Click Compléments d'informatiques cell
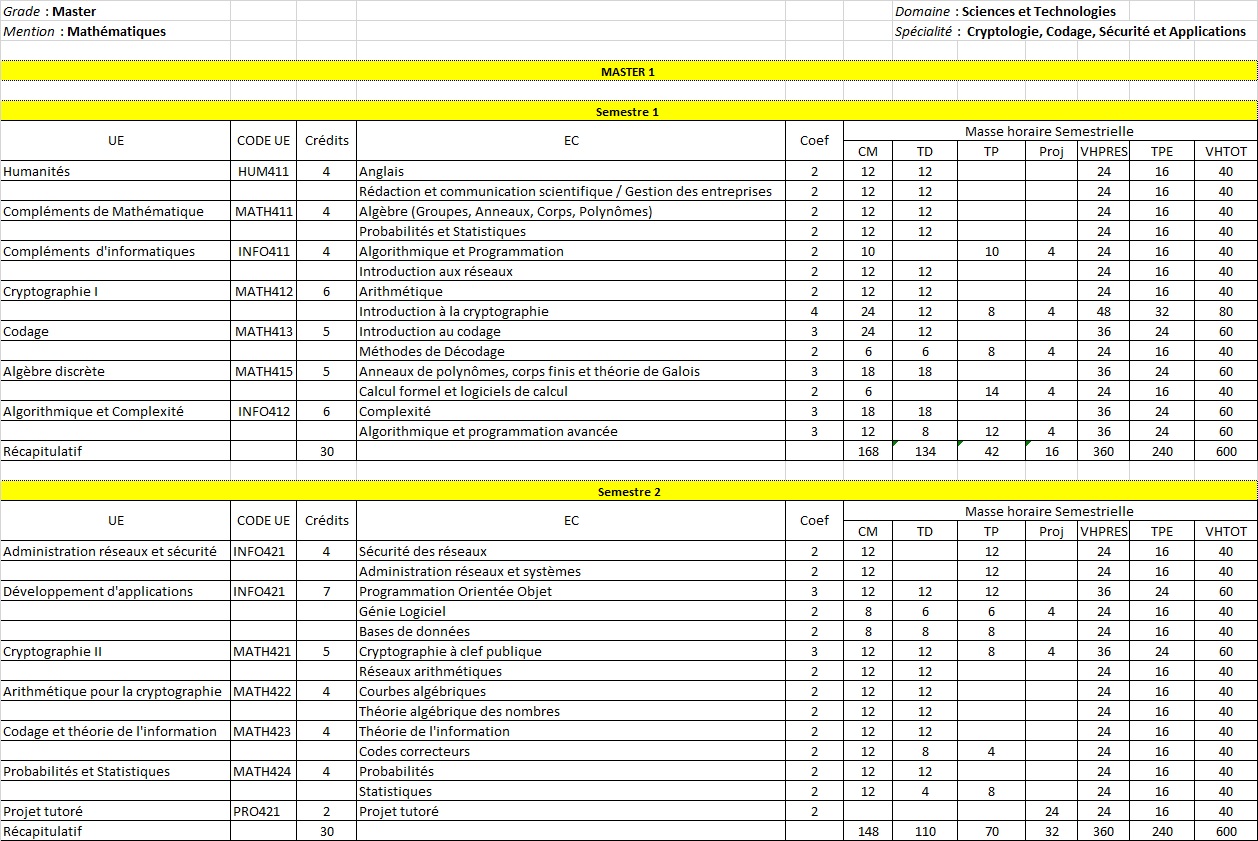Viewport: 1258px width, 841px height. [115, 251]
